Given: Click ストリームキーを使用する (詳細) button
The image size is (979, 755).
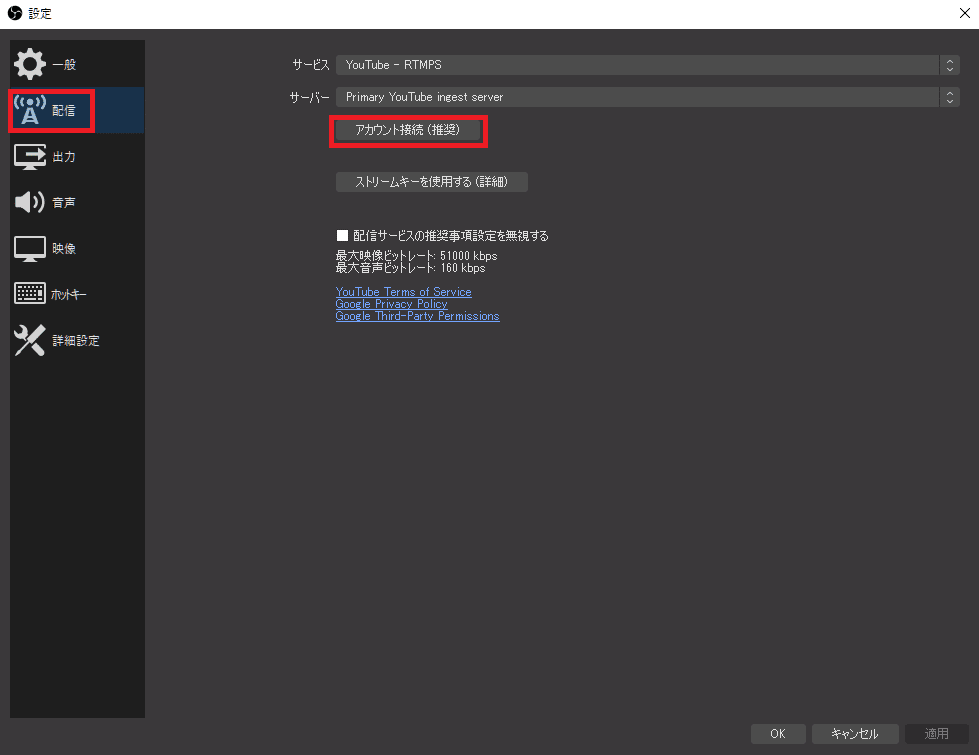Looking at the screenshot, I should tap(431, 182).
